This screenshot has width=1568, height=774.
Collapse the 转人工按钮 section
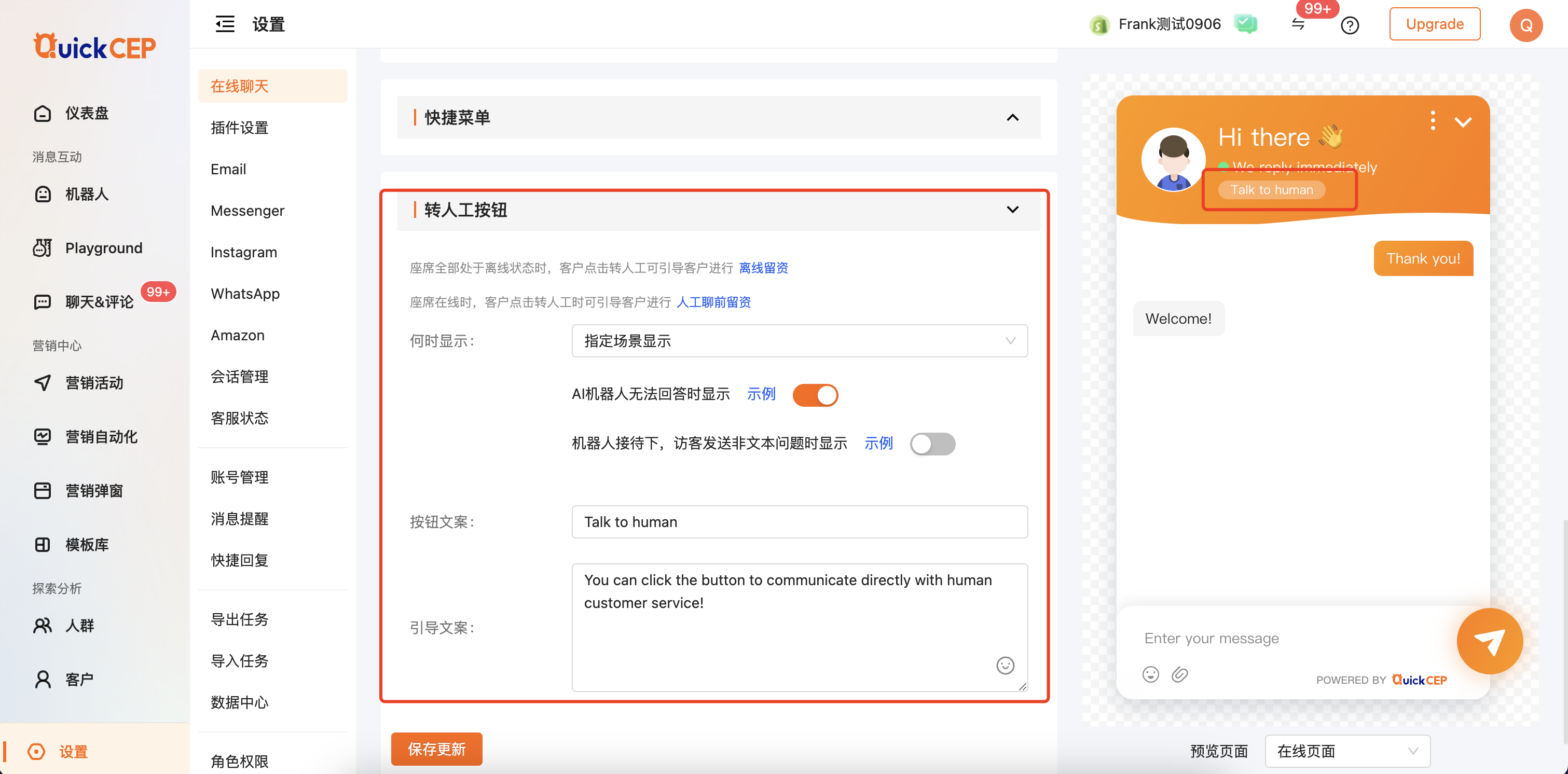pos(1012,210)
